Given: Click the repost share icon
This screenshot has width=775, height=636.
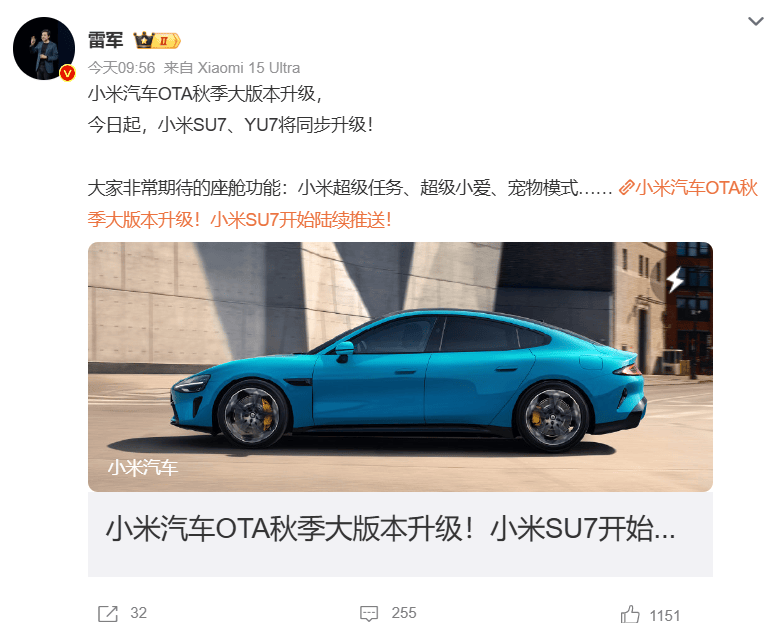Looking at the screenshot, I should point(108,614).
